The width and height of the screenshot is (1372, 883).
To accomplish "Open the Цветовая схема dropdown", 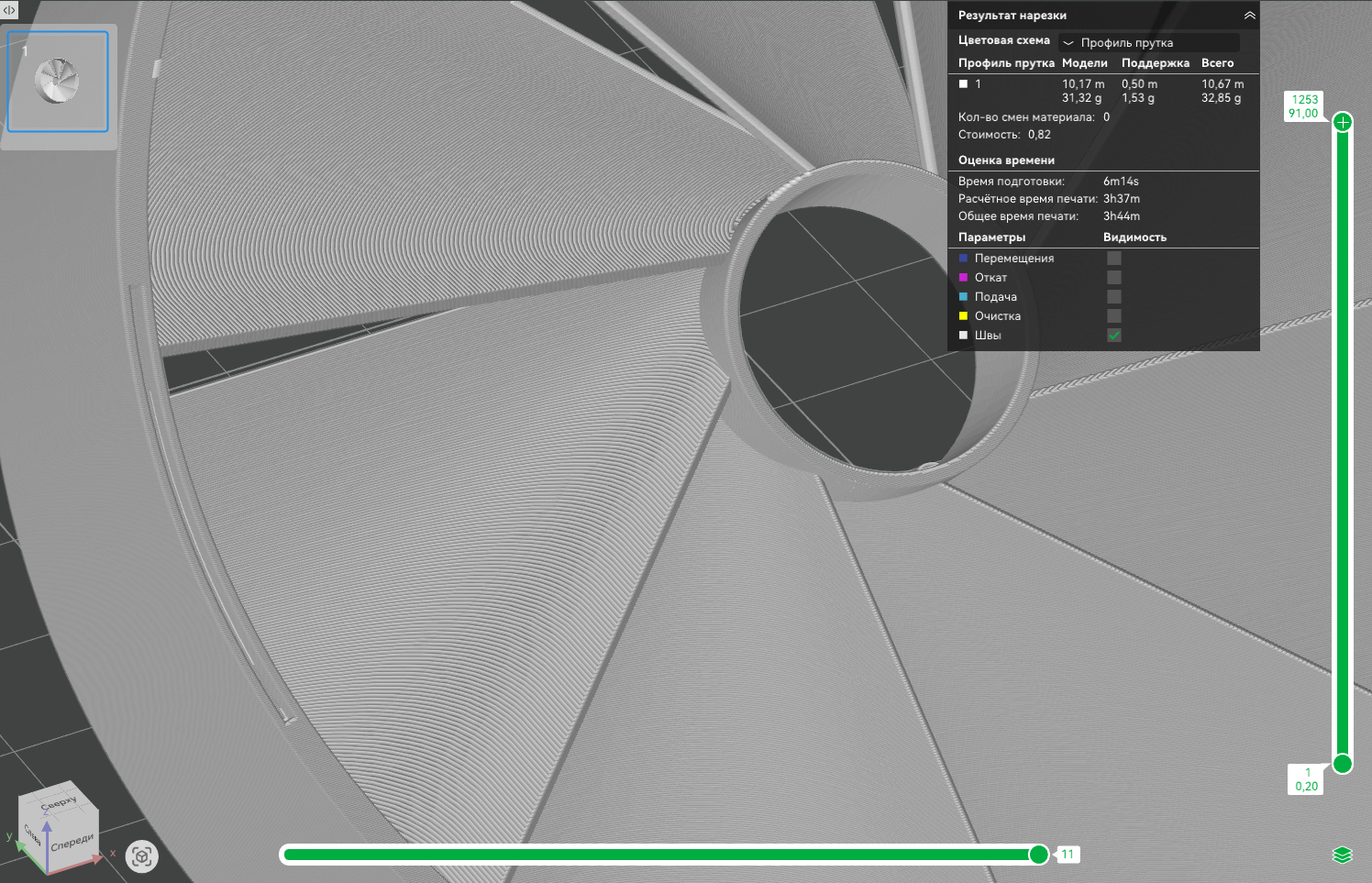I will pyautogui.click(x=1149, y=43).
